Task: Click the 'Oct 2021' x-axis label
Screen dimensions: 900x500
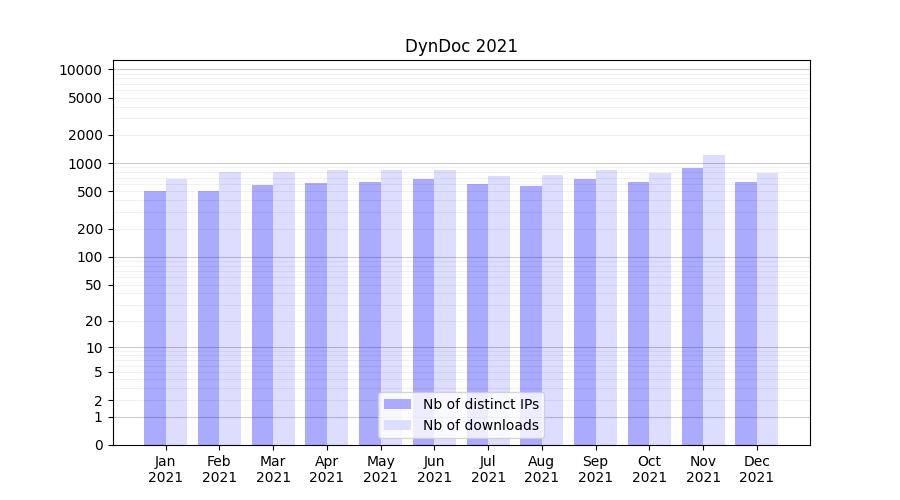Action: 649,469
